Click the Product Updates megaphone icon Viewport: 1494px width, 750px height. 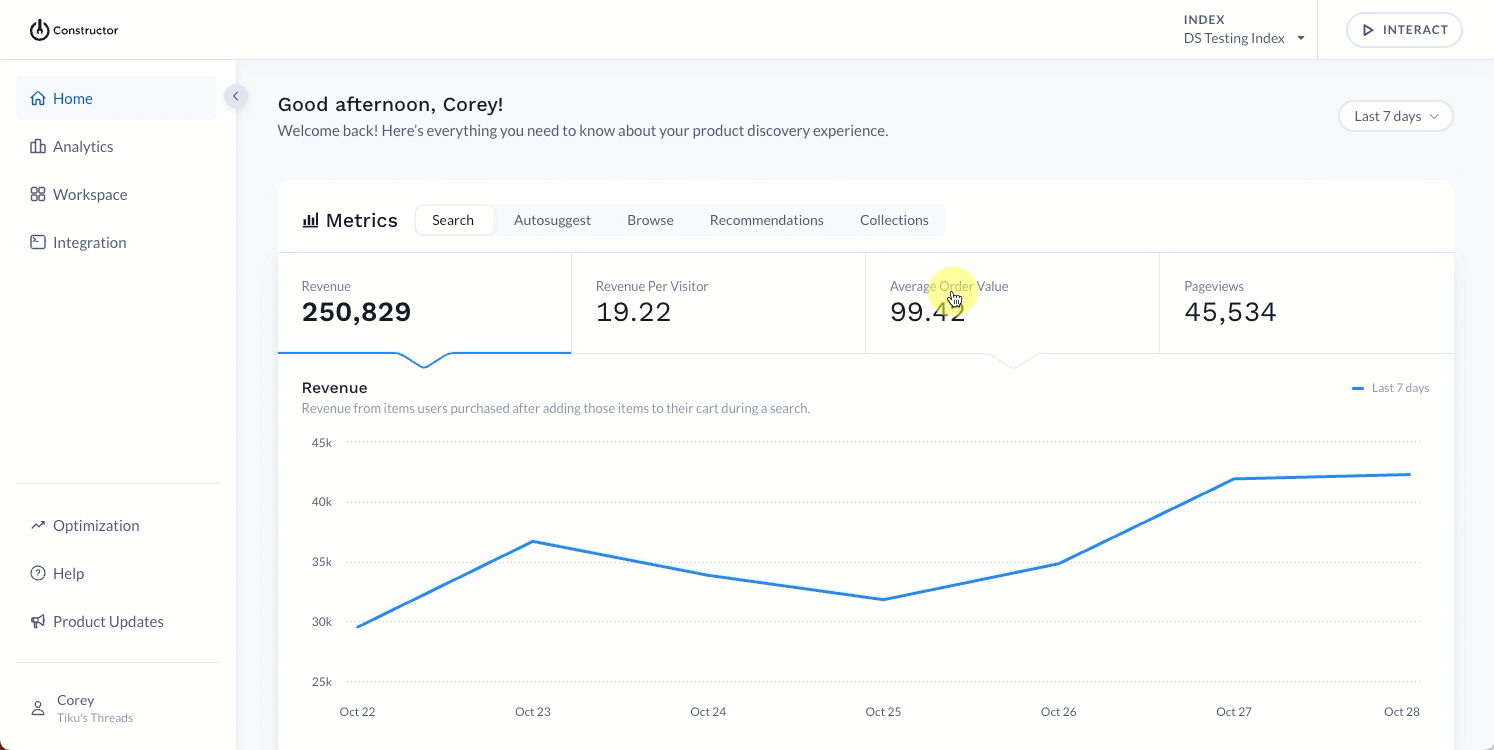[38, 621]
